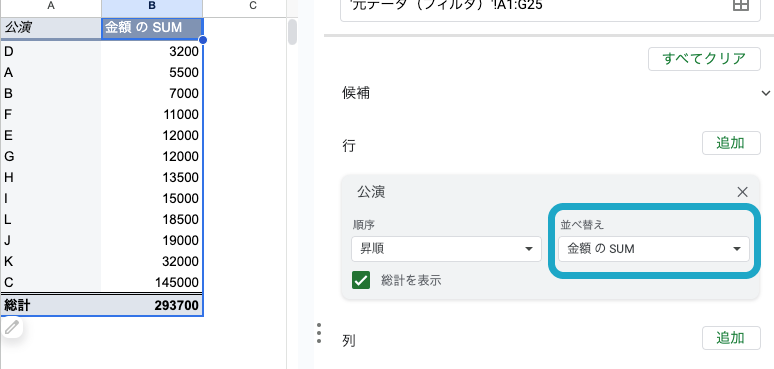Click the row label cell K
Image resolution: width=774 pixels, height=369 pixels.
pos(51,261)
